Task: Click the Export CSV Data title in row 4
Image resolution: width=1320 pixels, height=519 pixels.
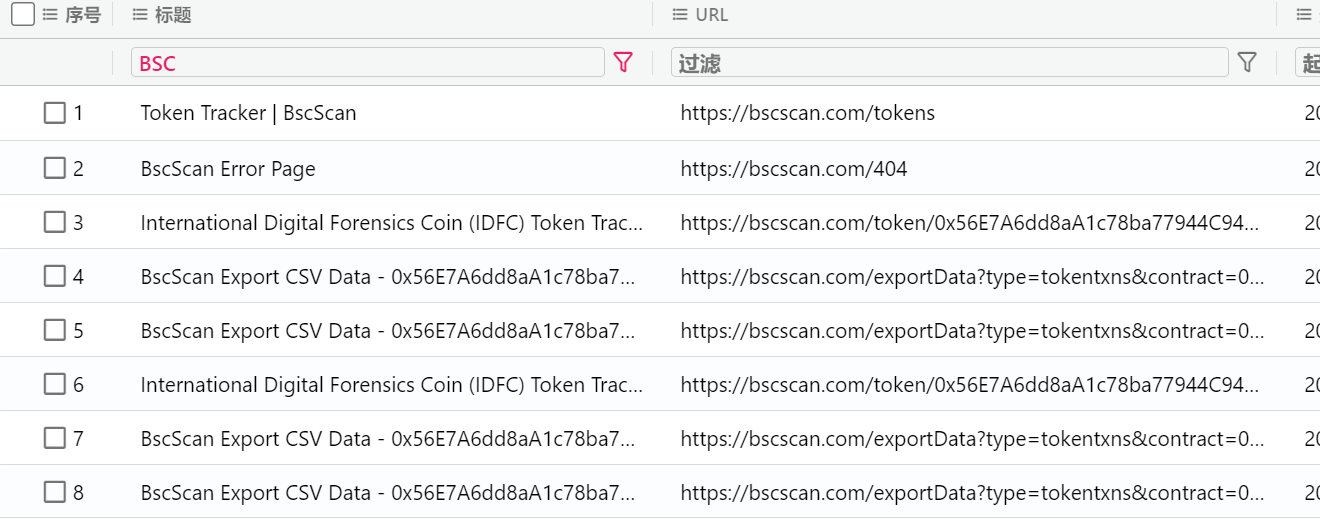Action: click(x=387, y=277)
